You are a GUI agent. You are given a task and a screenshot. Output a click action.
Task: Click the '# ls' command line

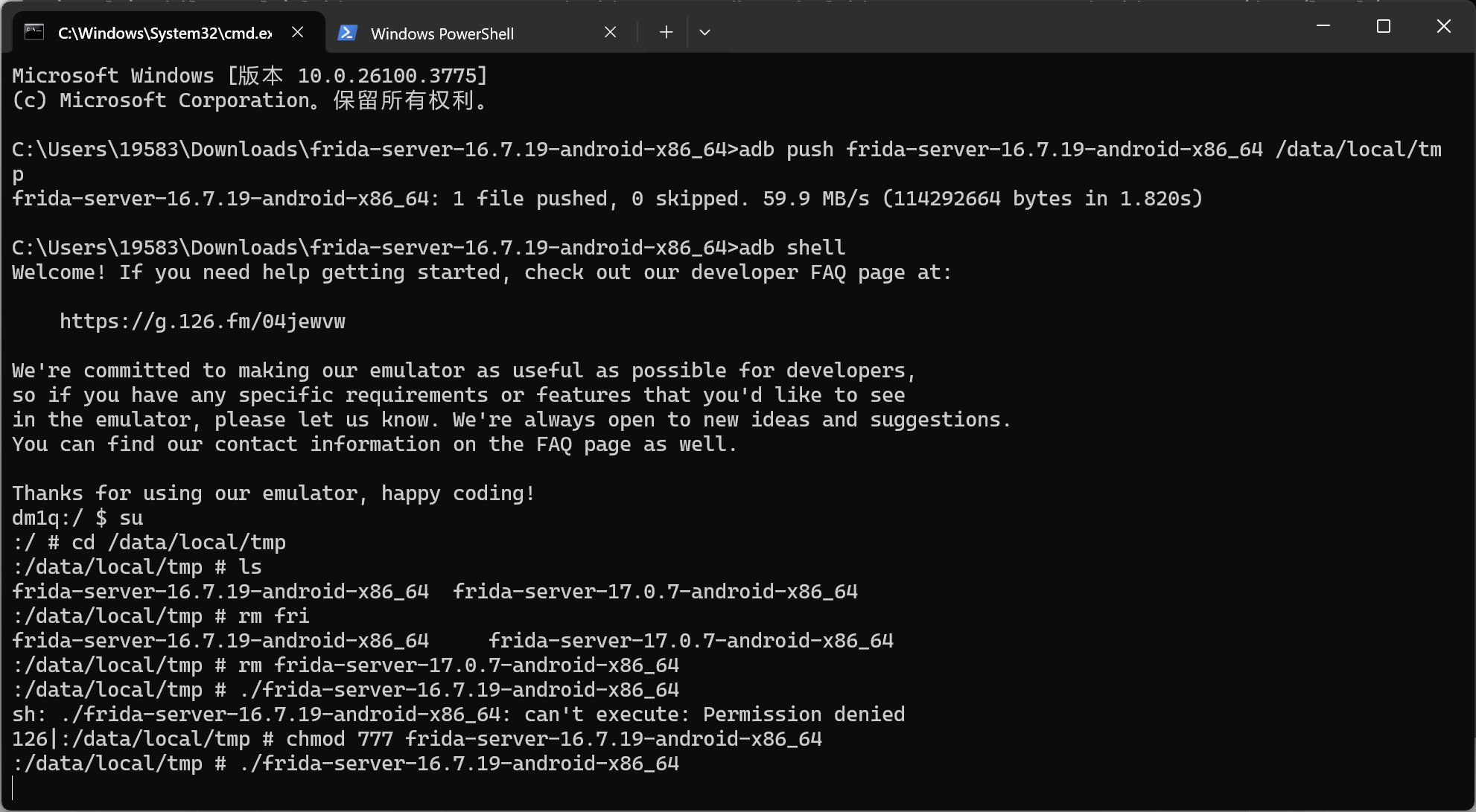[x=137, y=567]
